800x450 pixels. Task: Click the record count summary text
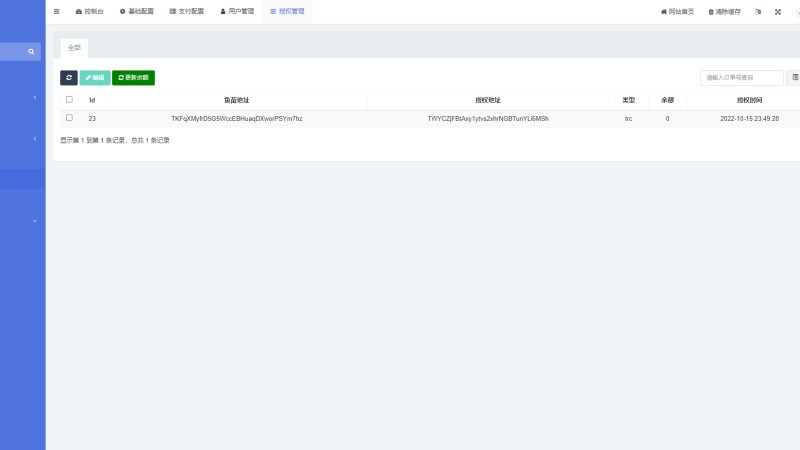pos(115,140)
